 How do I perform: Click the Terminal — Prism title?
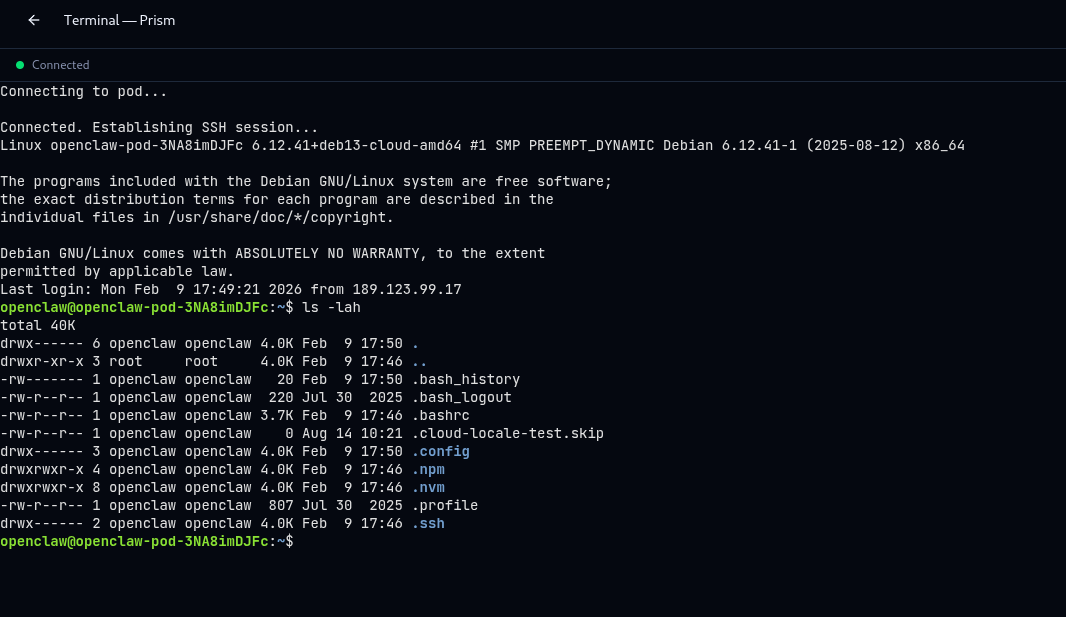pyautogui.click(x=119, y=20)
